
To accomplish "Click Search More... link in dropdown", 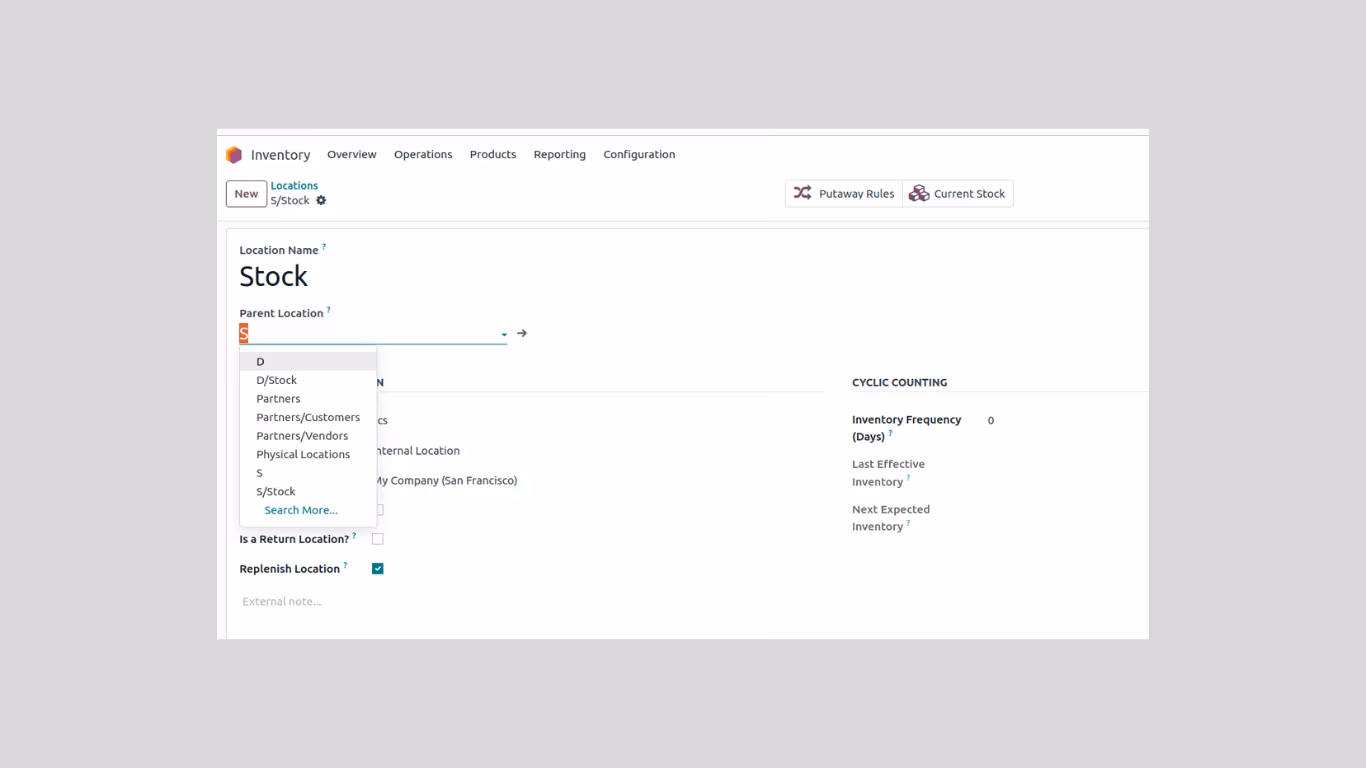I will coord(301,510).
